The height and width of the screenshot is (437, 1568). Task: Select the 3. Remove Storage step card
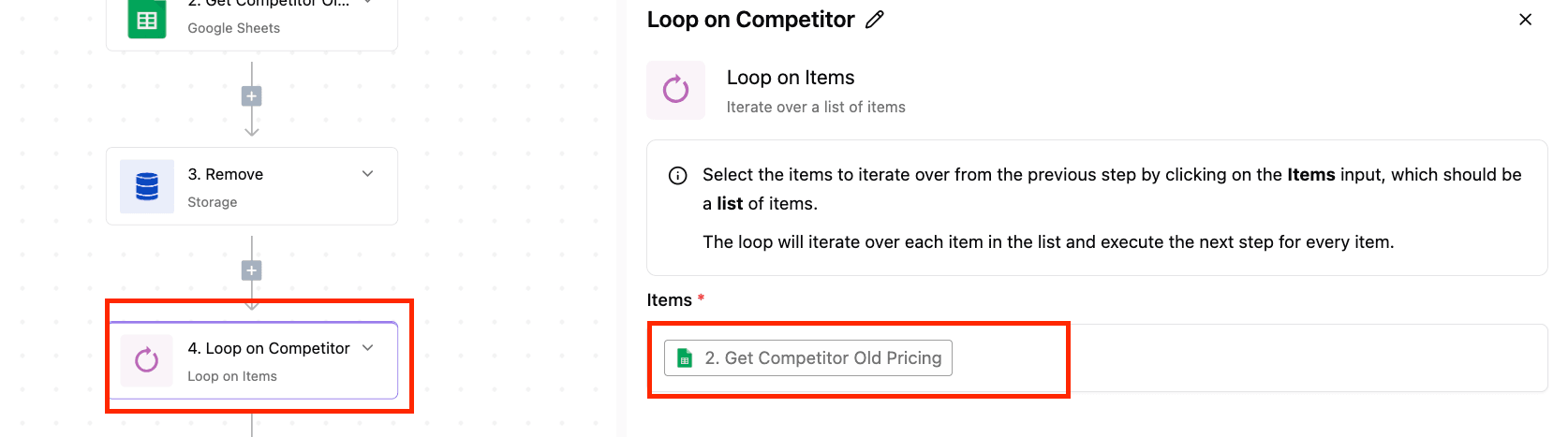pyautogui.click(x=252, y=186)
